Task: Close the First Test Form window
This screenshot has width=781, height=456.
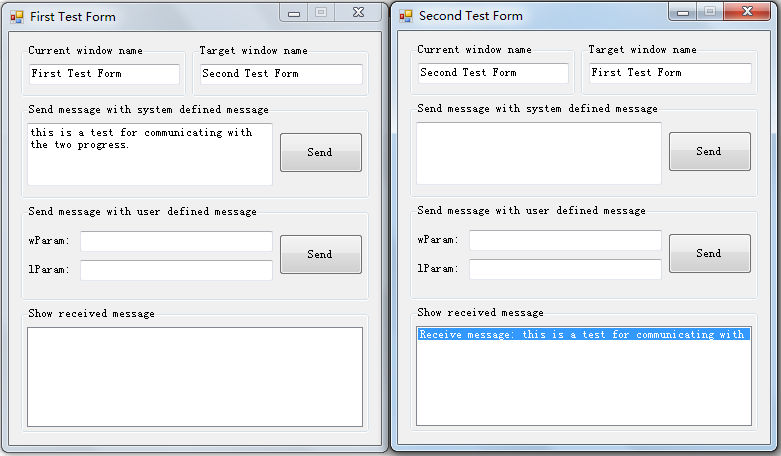Action: tap(358, 12)
